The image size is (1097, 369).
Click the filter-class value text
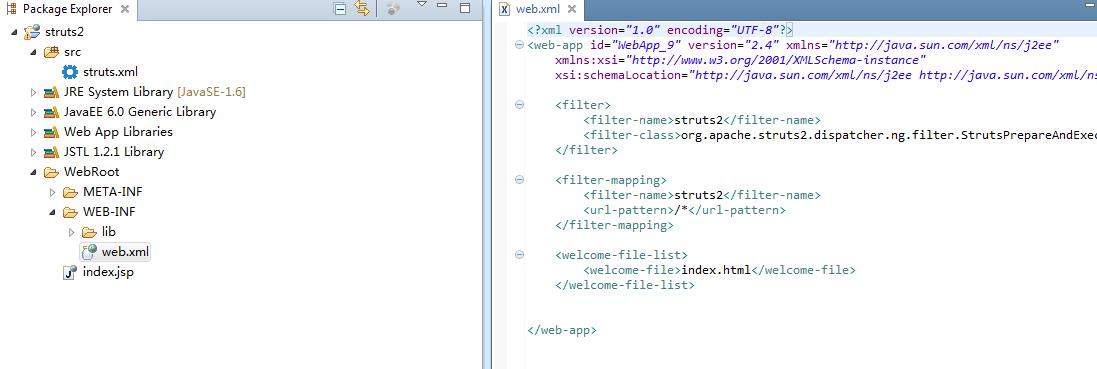pyautogui.click(x=889, y=135)
